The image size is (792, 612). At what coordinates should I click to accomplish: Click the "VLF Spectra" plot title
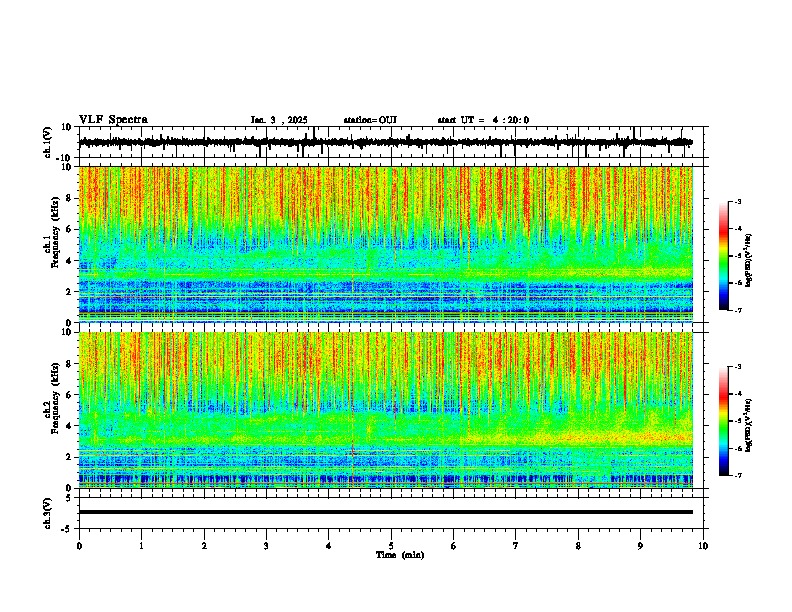pos(113,120)
